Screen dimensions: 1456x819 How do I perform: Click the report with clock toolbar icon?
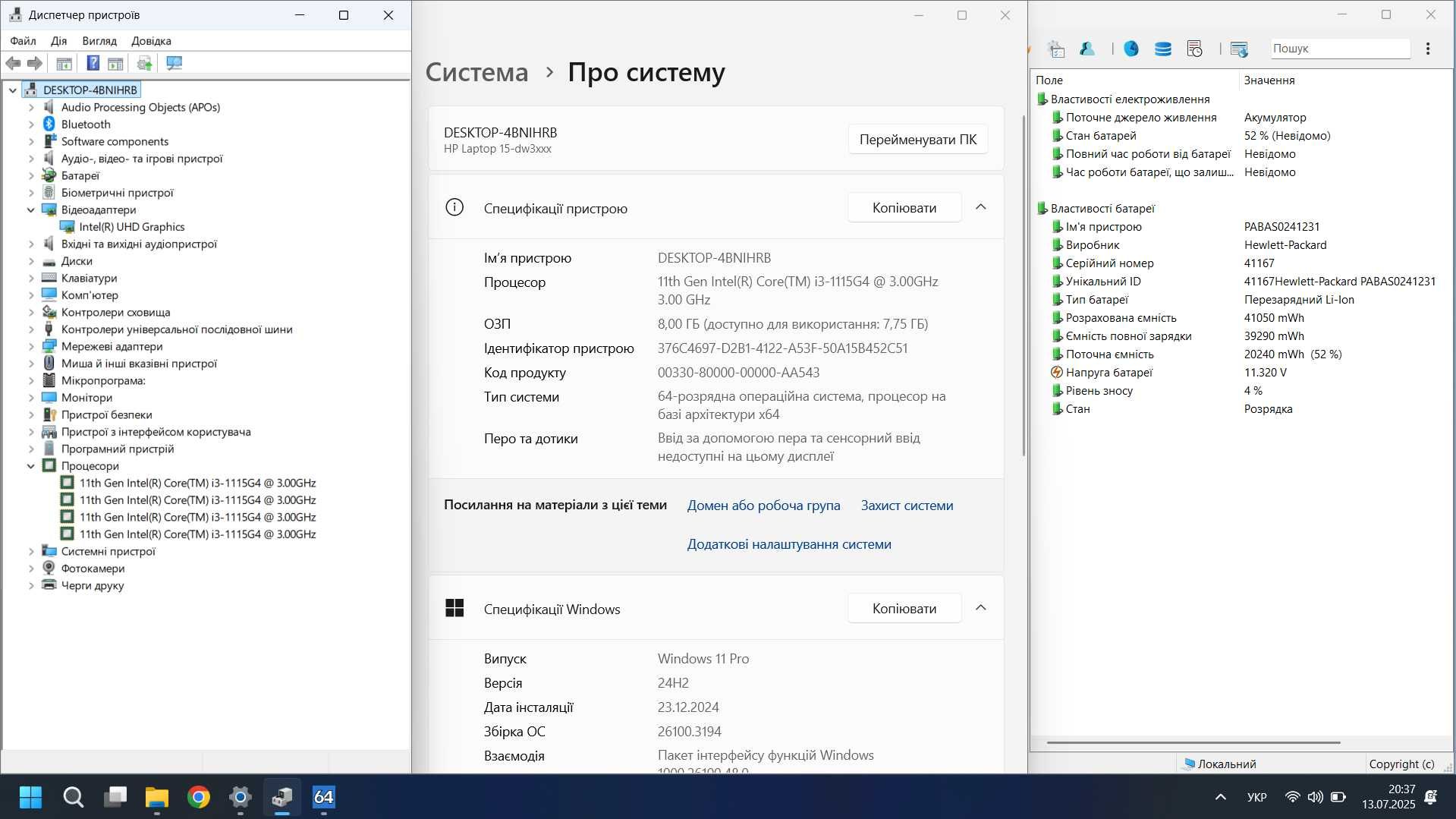1194,49
